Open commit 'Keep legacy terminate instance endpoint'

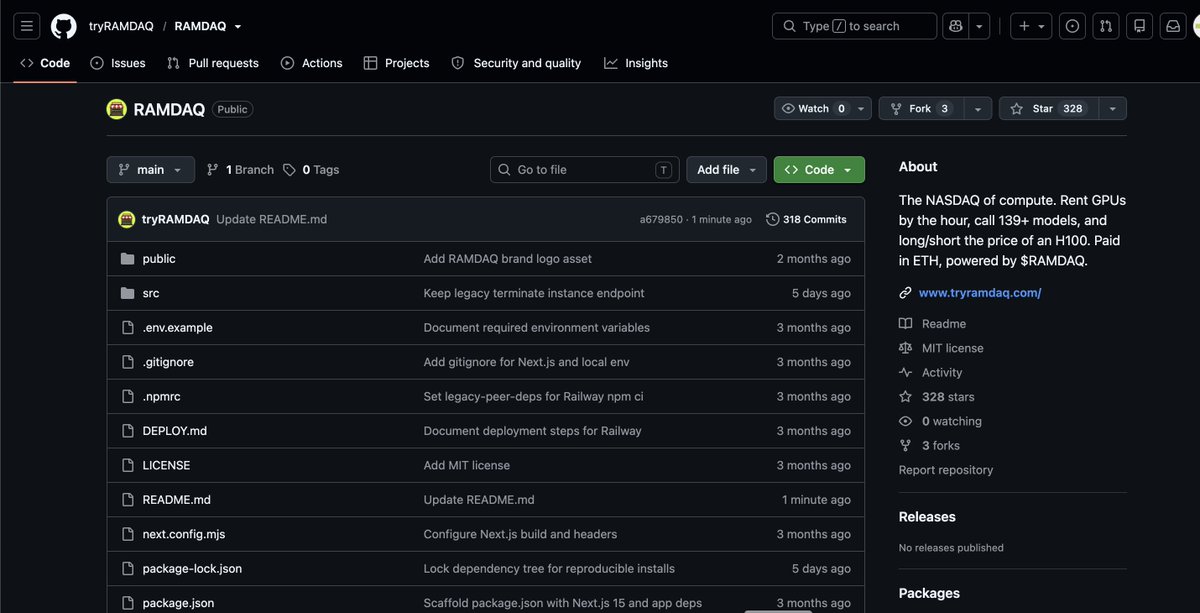tap(534, 293)
